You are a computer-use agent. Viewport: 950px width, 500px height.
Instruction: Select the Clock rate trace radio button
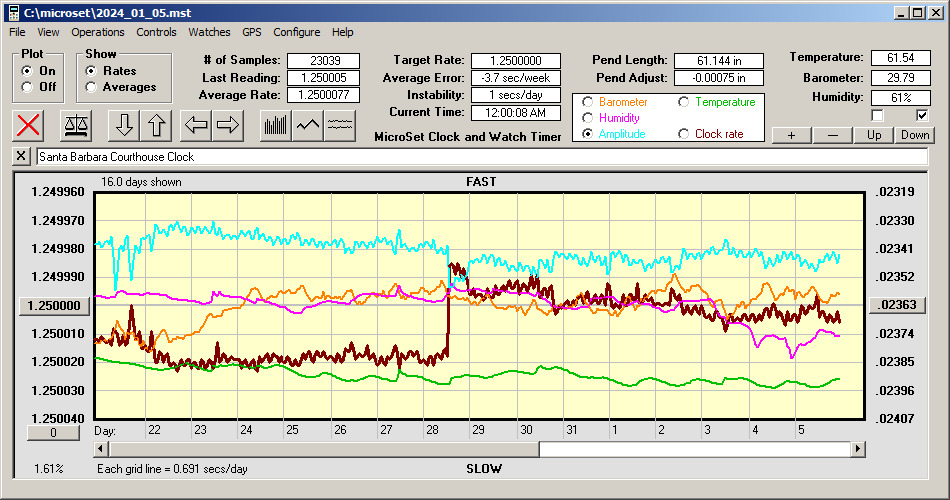pos(683,134)
